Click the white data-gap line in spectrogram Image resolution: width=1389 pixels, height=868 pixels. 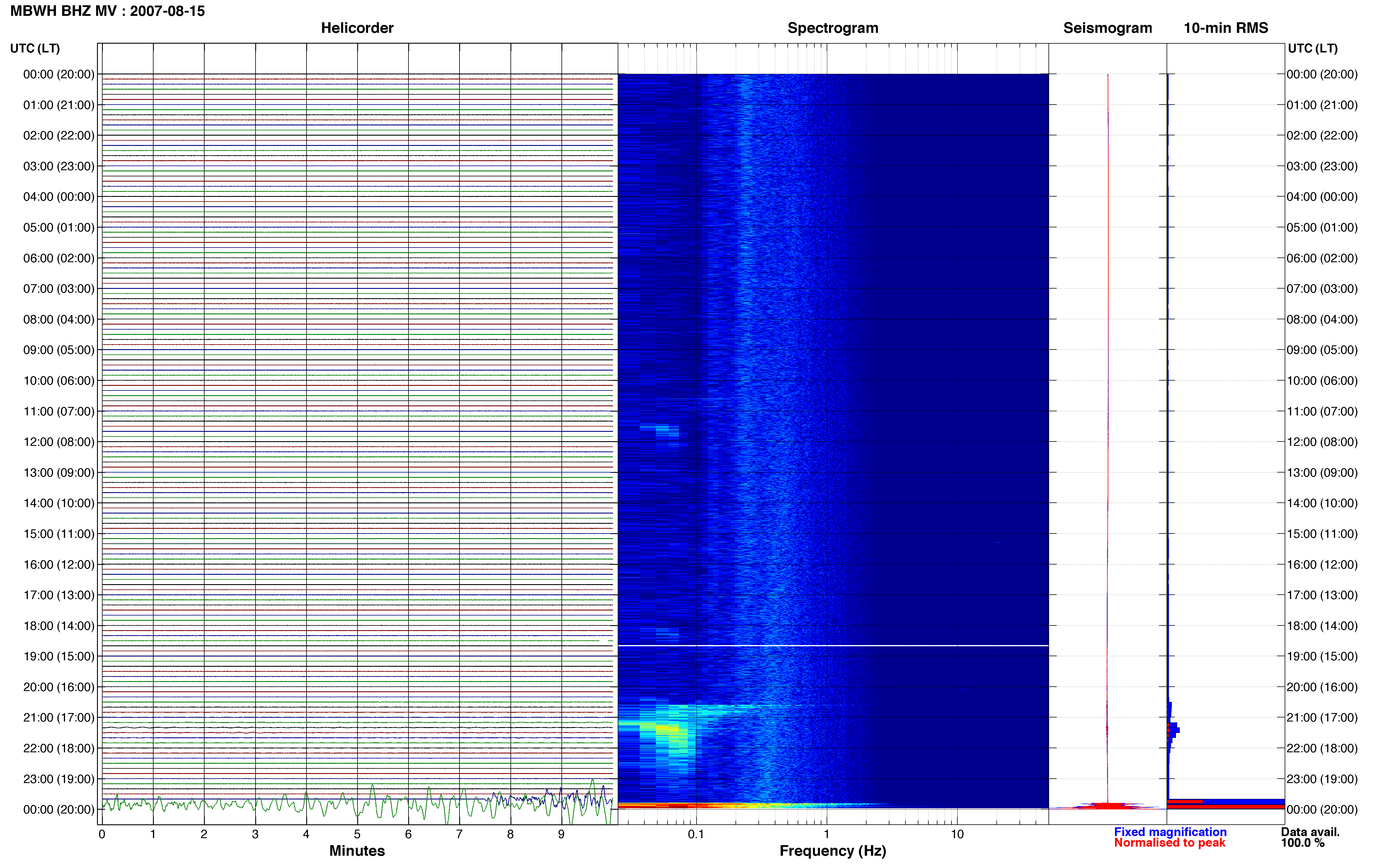point(833,646)
